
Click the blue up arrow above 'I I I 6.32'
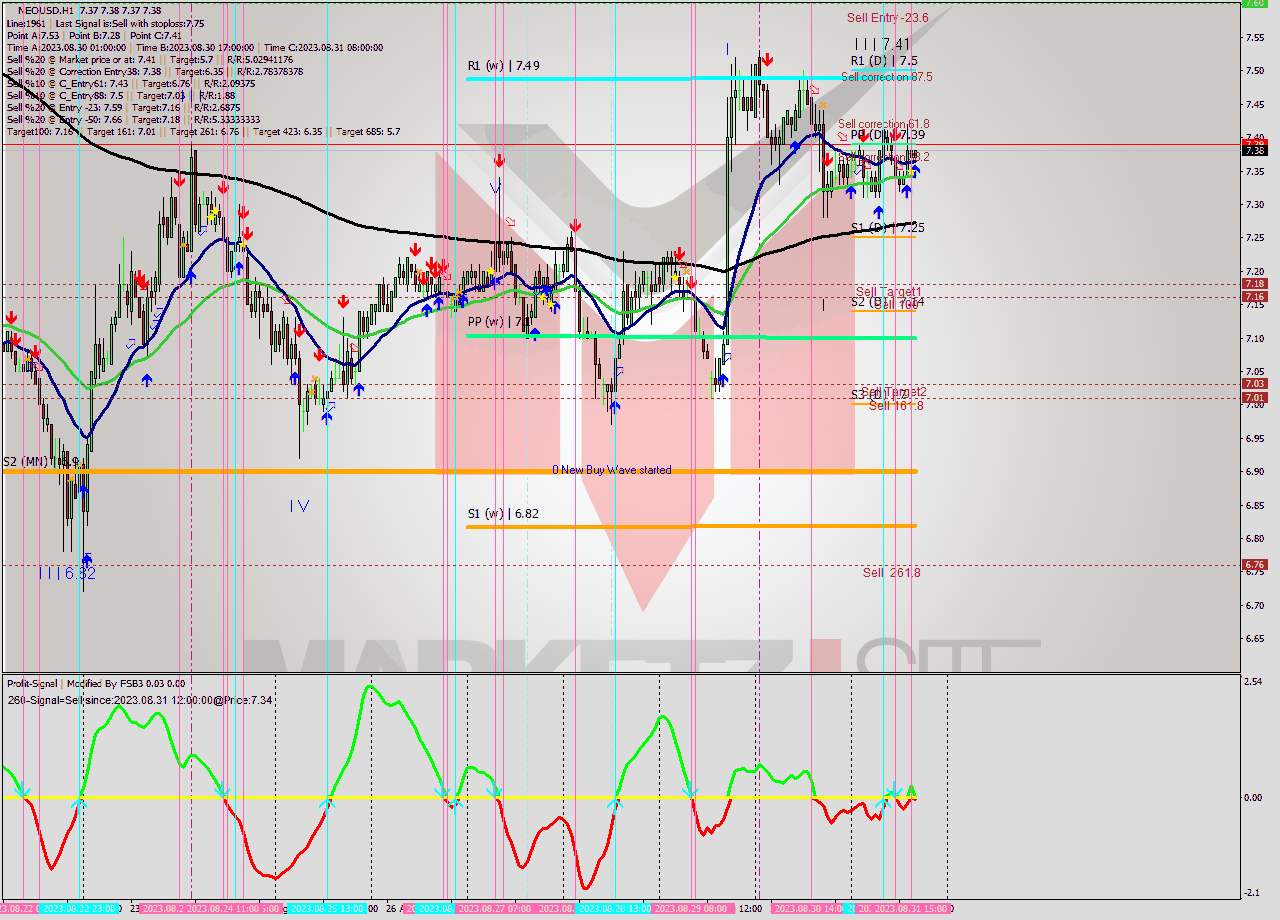click(x=87, y=560)
